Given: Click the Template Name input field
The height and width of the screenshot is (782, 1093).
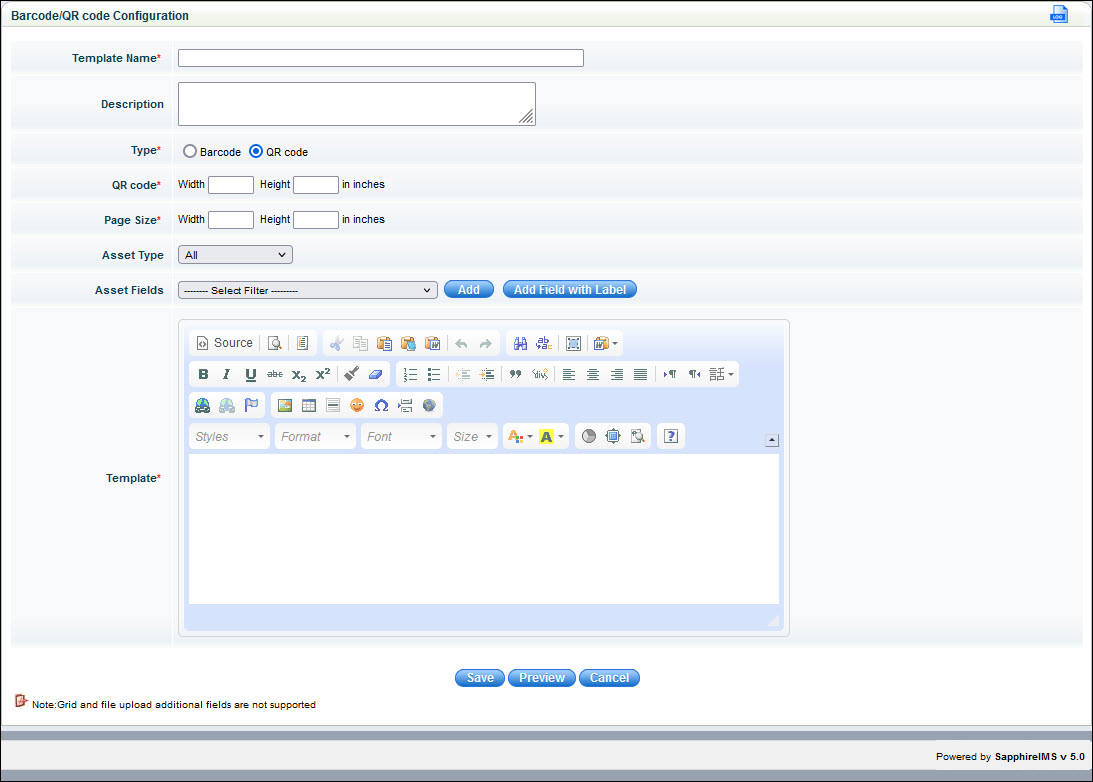Looking at the screenshot, I should [x=380, y=58].
